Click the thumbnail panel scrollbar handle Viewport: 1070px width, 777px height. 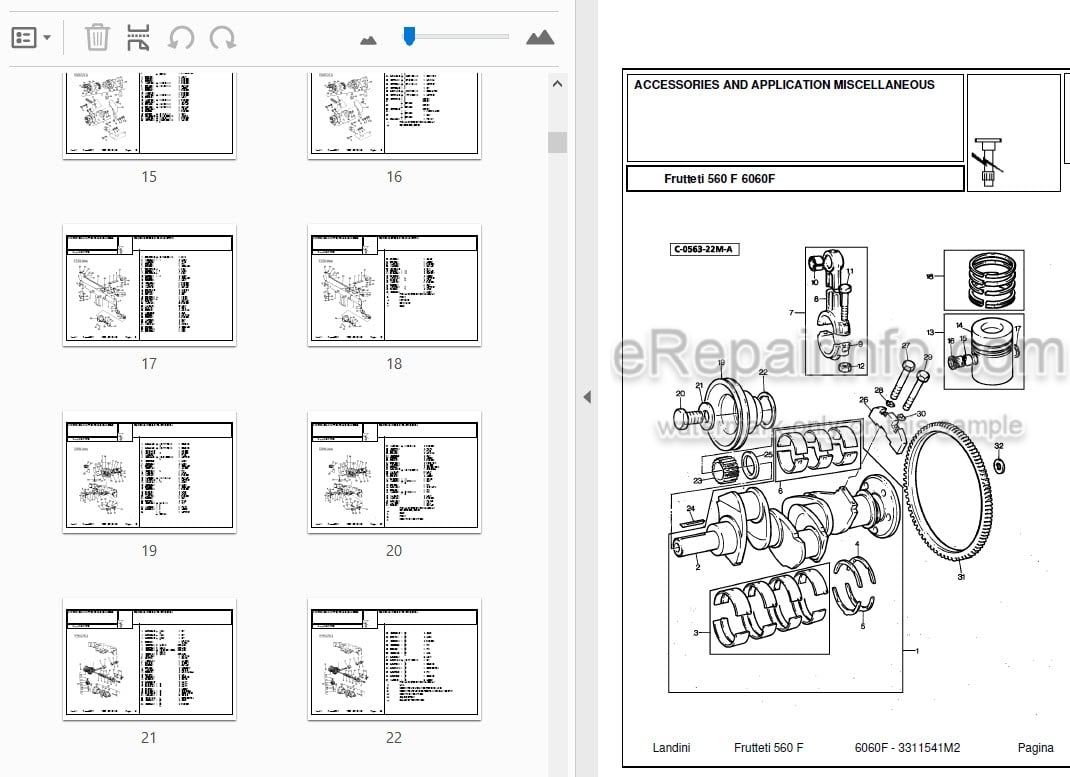[x=558, y=142]
